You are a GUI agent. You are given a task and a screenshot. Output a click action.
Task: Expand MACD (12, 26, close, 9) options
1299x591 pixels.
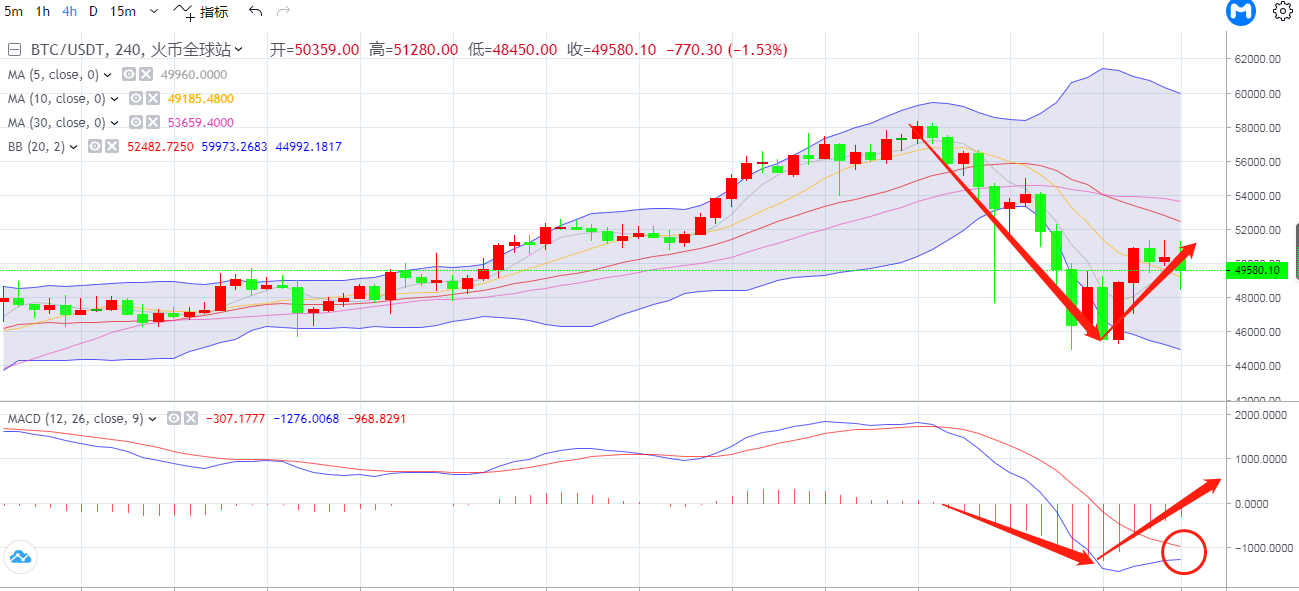click(153, 419)
